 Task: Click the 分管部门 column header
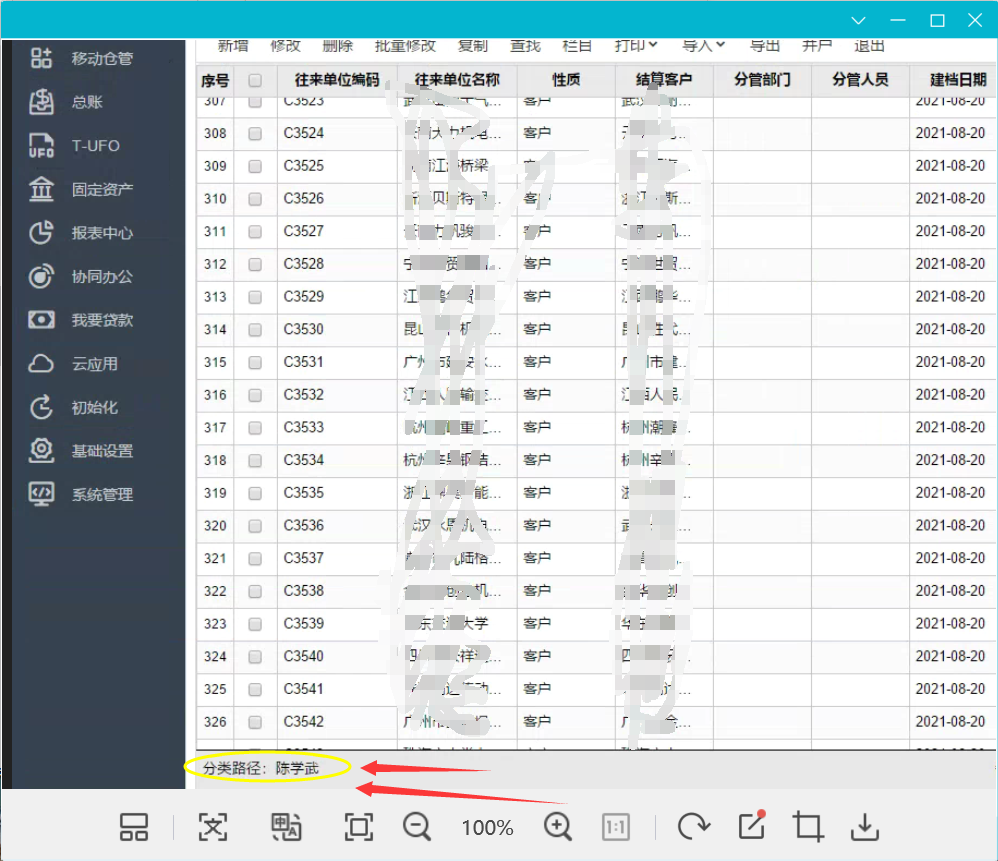point(762,80)
